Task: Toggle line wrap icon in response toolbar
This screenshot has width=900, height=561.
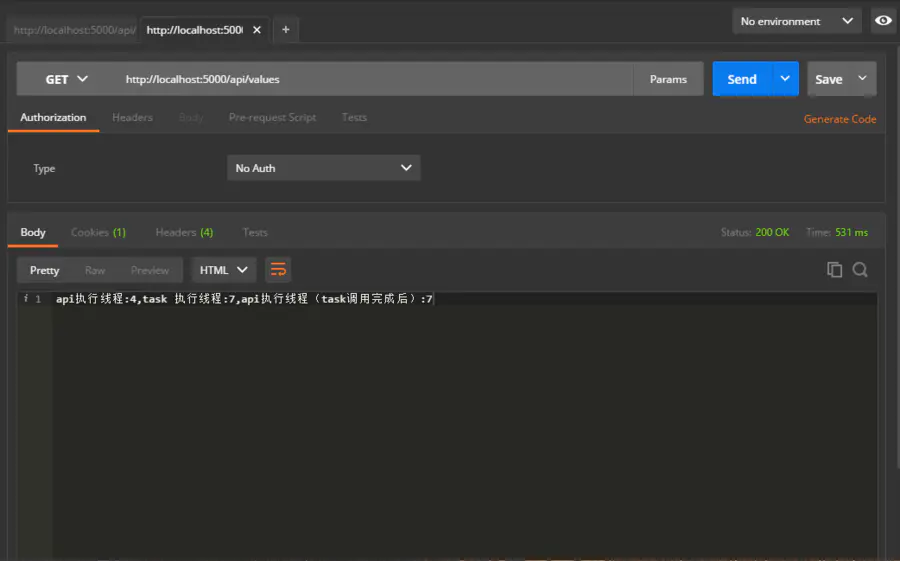Action: (x=278, y=270)
